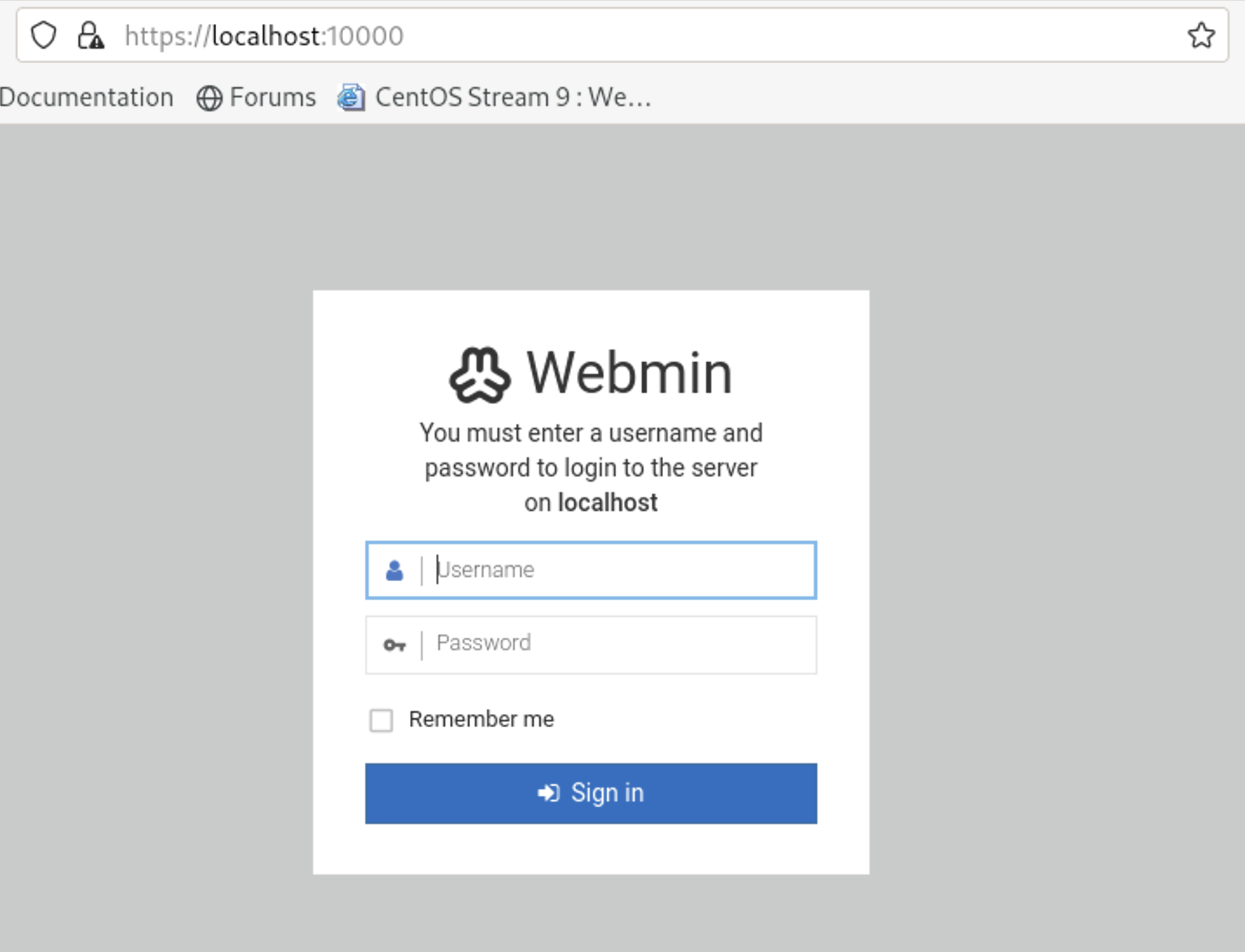Click the globe icon beside Forums

(209, 98)
